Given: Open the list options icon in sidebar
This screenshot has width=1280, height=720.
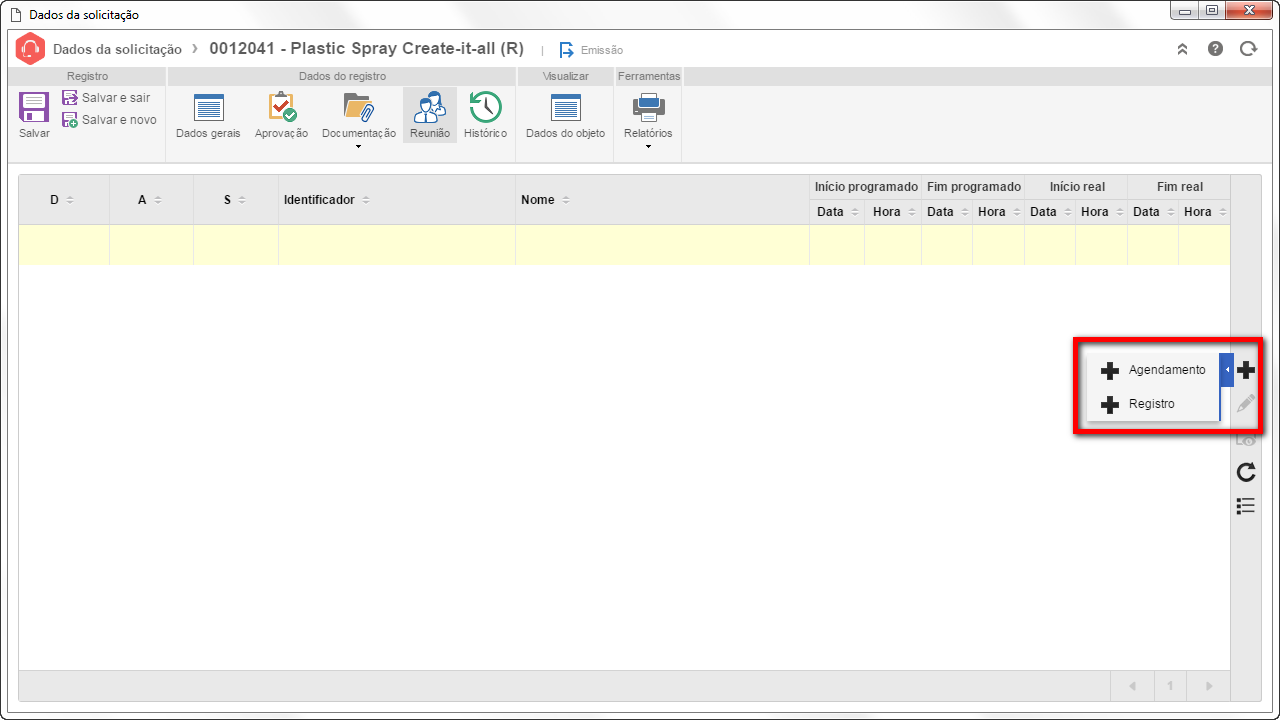Looking at the screenshot, I should pos(1246,506).
